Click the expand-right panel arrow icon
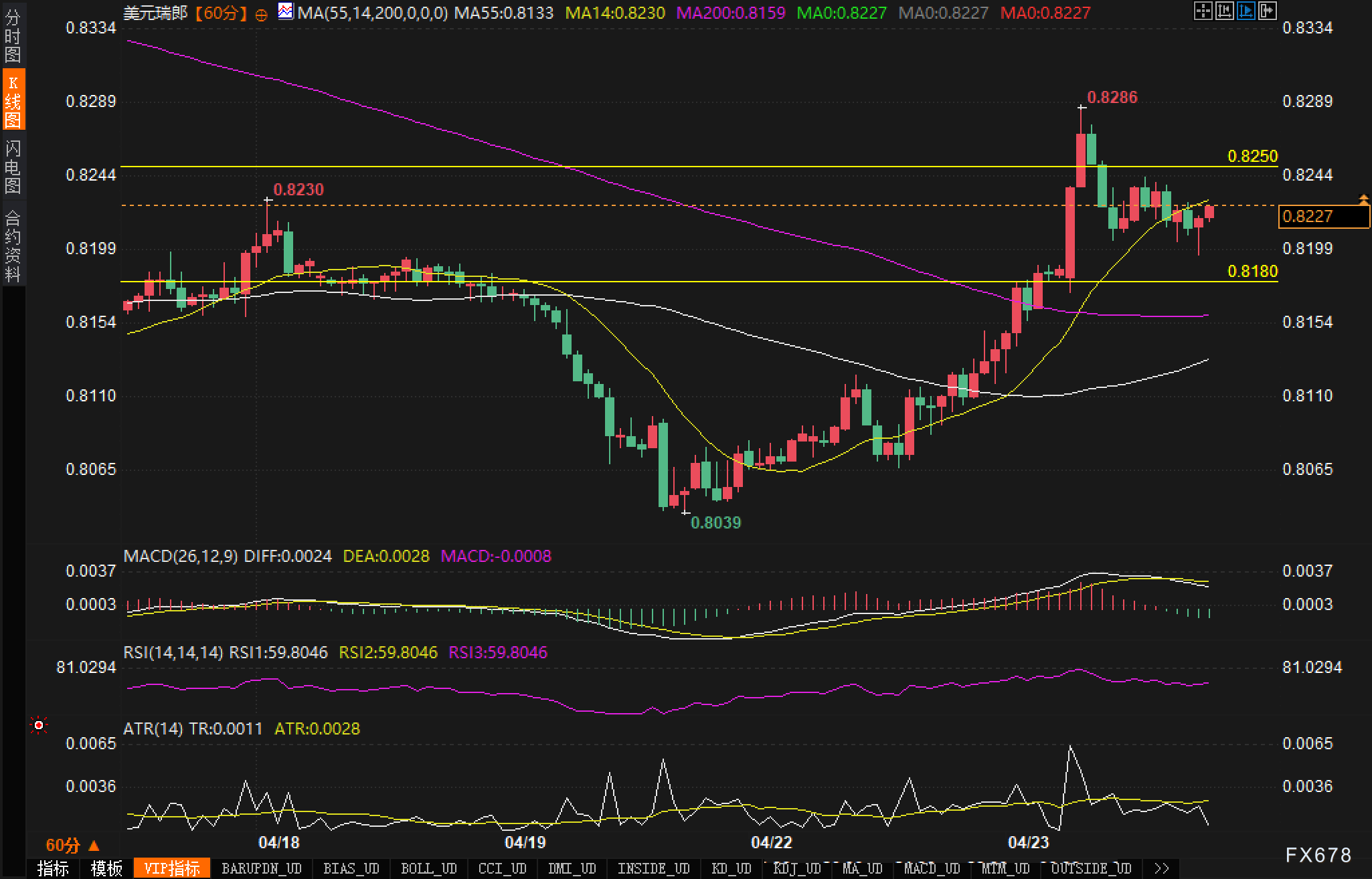This screenshot has height=879, width=1372. (x=1267, y=11)
